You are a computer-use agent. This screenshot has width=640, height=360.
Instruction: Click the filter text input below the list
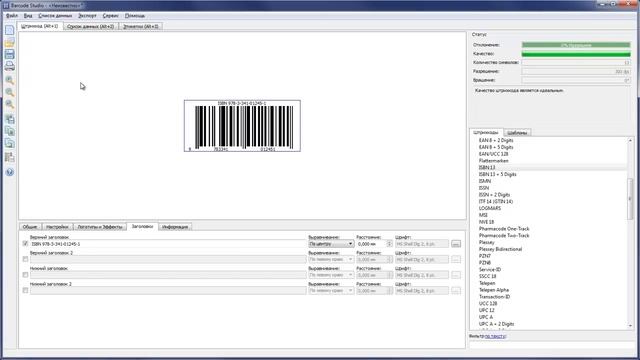click(x=551, y=345)
